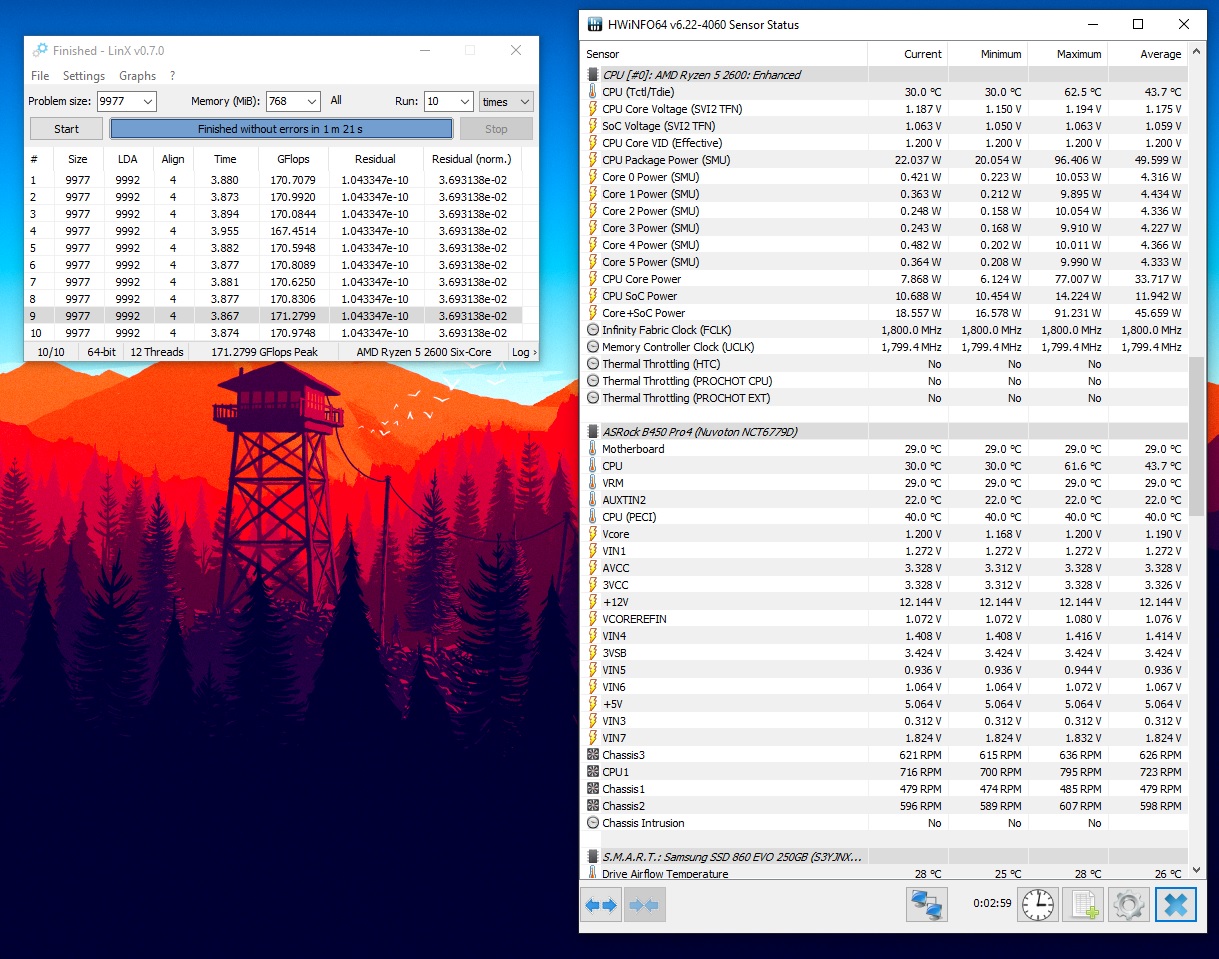Viewport: 1219px width, 959px height.
Task: Click the lightning icon beside Vcore
Action: tap(593, 534)
